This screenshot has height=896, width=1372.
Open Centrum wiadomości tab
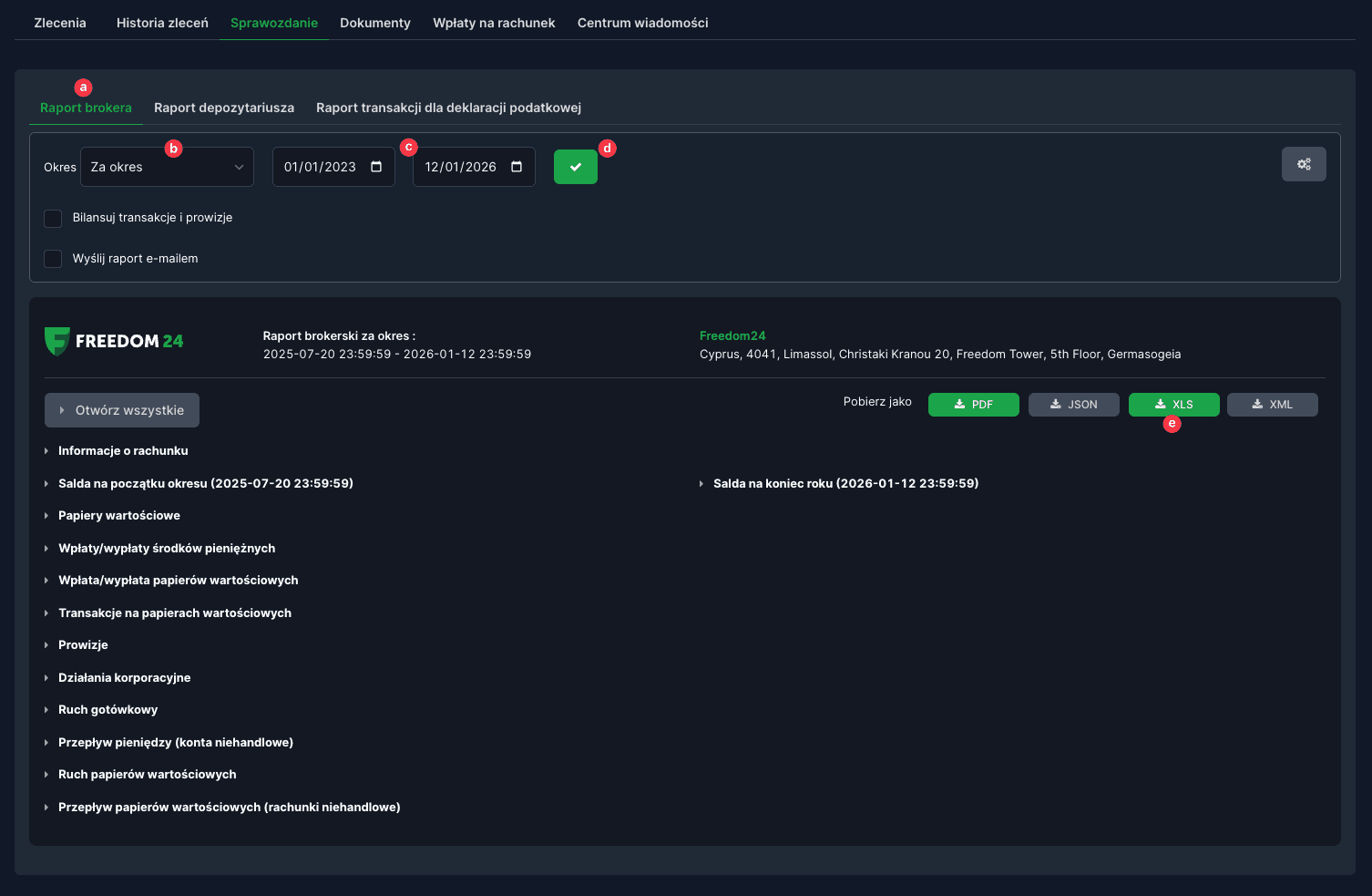pos(642,23)
